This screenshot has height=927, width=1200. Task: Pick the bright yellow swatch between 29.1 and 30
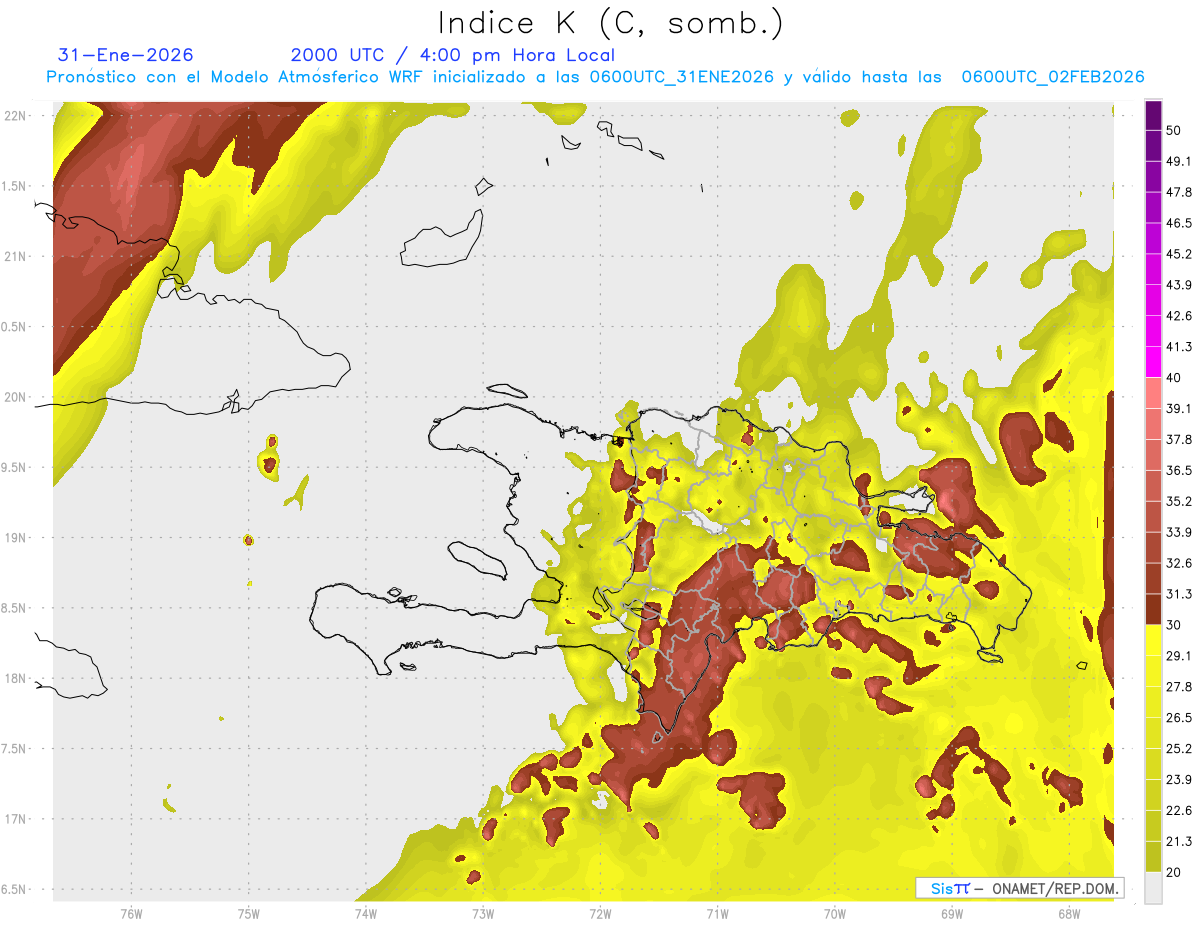(1153, 640)
